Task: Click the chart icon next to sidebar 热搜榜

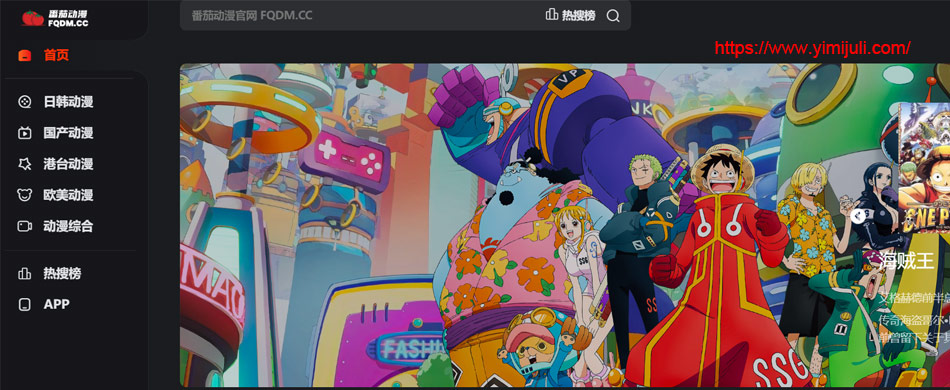Action: click(25, 274)
